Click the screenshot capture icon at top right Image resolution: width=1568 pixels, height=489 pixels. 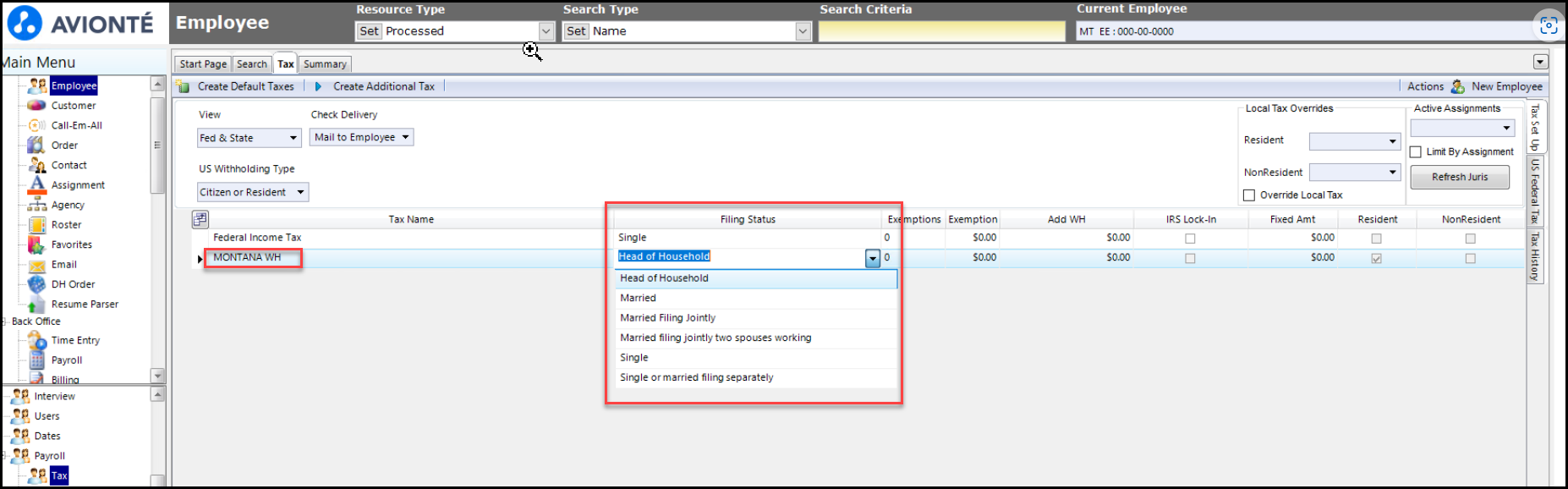click(x=1549, y=25)
